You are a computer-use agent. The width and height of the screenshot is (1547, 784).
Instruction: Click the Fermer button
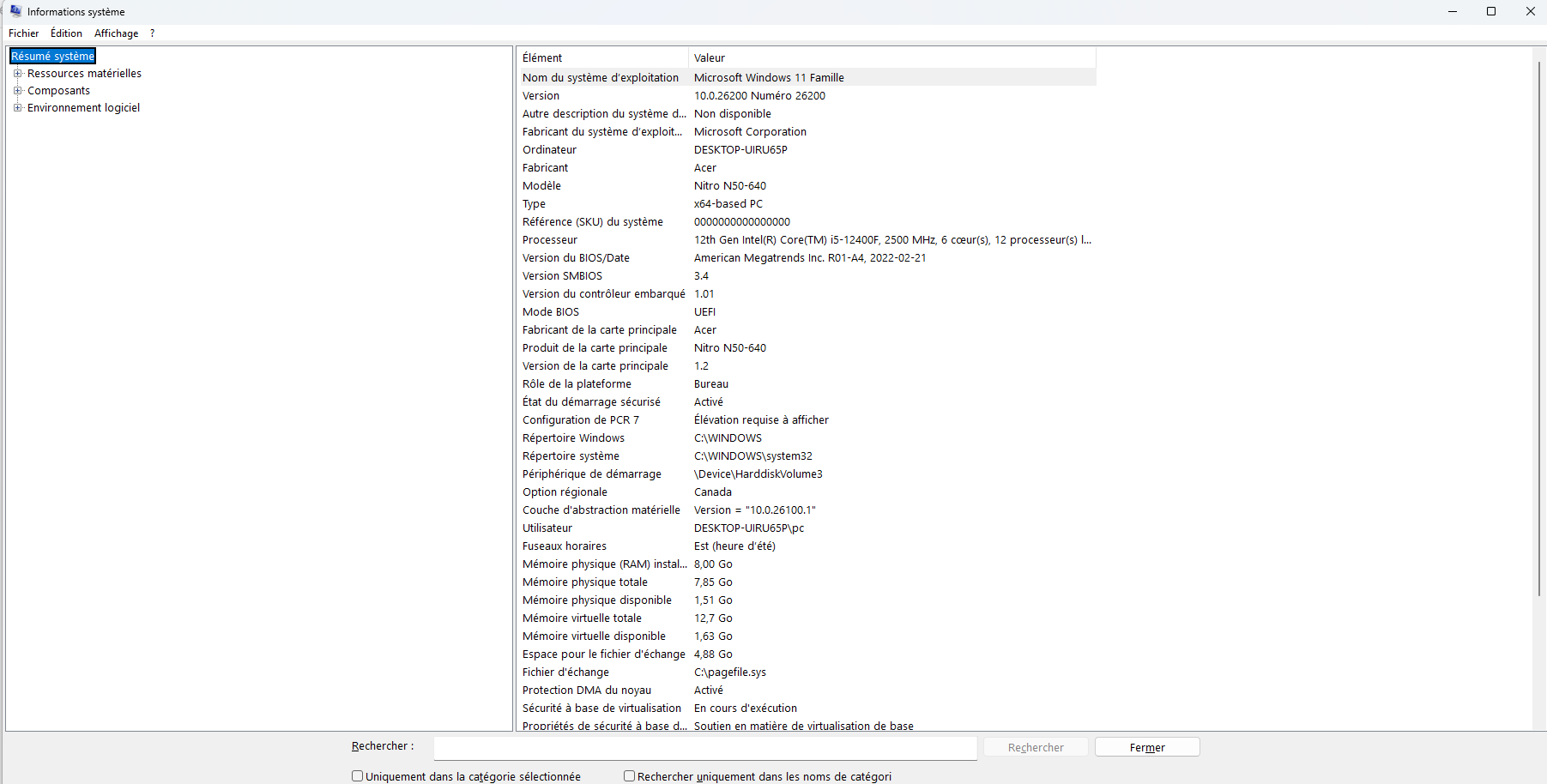click(1147, 747)
